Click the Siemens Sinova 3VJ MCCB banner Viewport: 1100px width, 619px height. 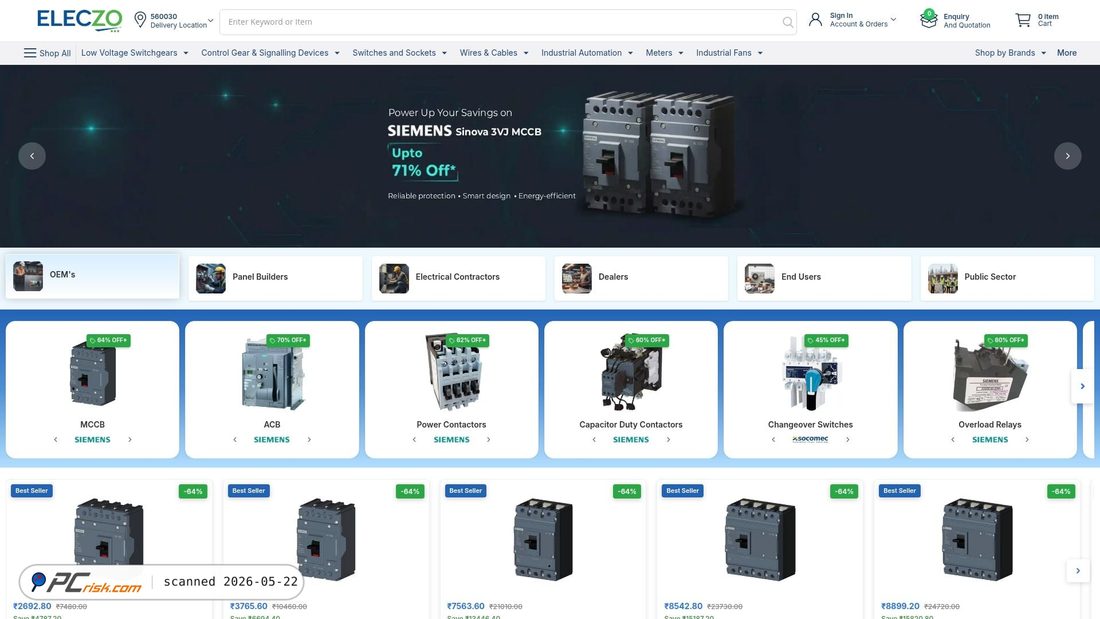[x=550, y=156]
